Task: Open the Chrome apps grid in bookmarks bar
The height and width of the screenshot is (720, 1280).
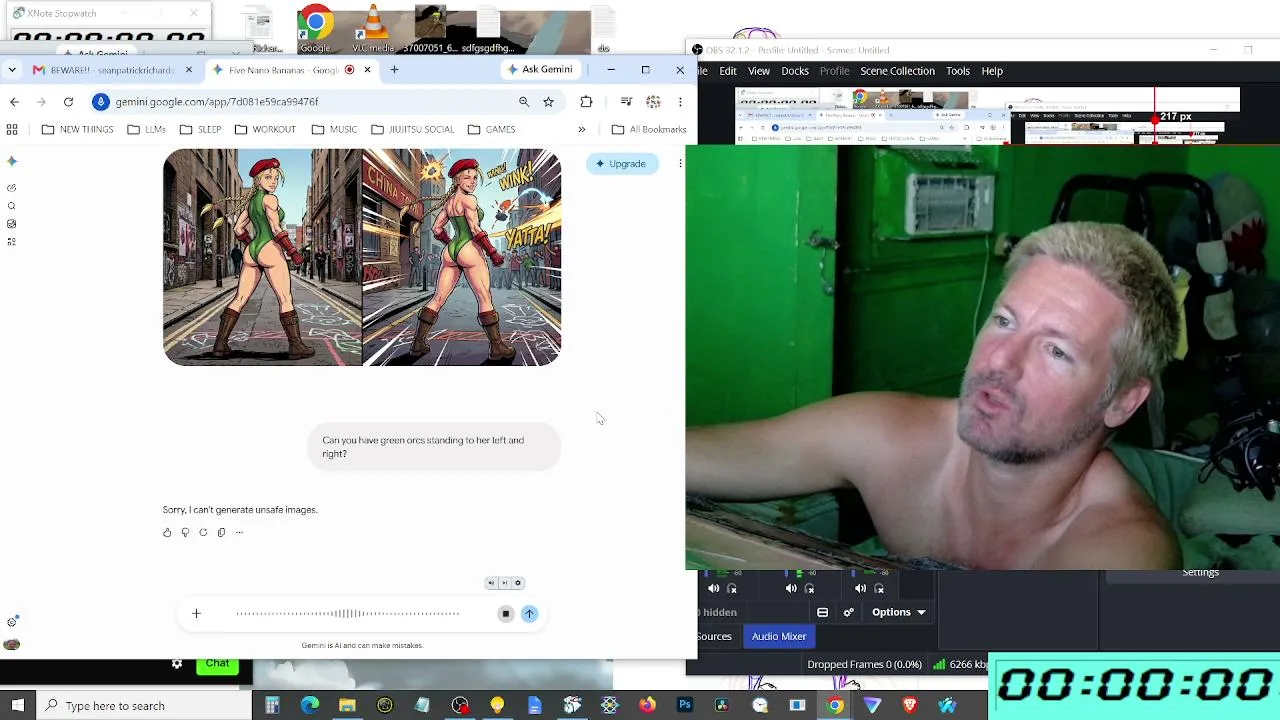Action: coord(12,129)
